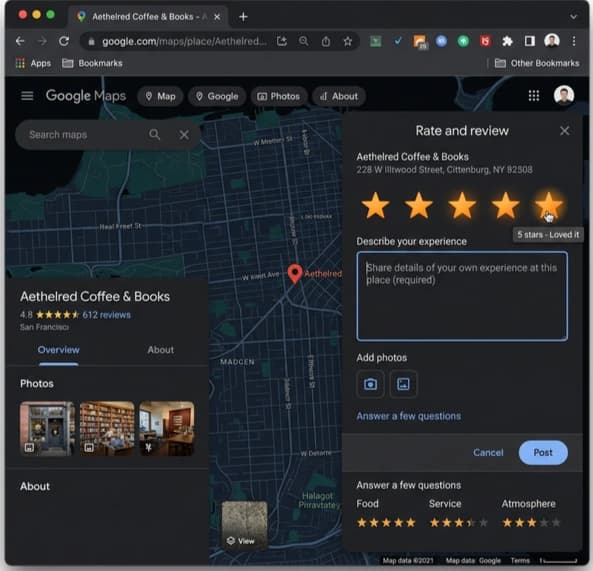Switch to the About tab in place panel
The image size is (593, 571).
[160, 350]
